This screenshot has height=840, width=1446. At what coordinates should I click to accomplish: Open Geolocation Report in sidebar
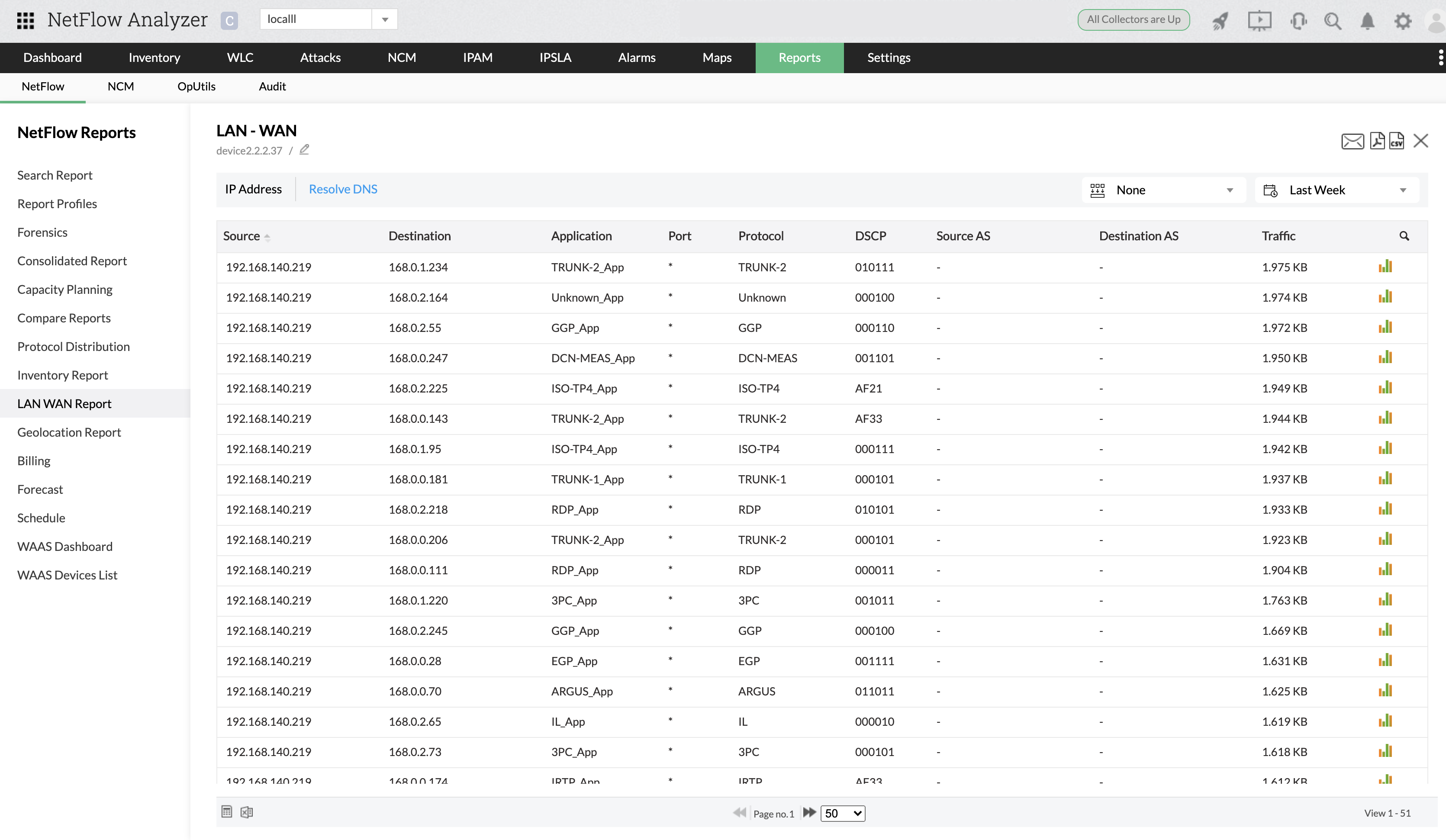click(x=69, y=432)
